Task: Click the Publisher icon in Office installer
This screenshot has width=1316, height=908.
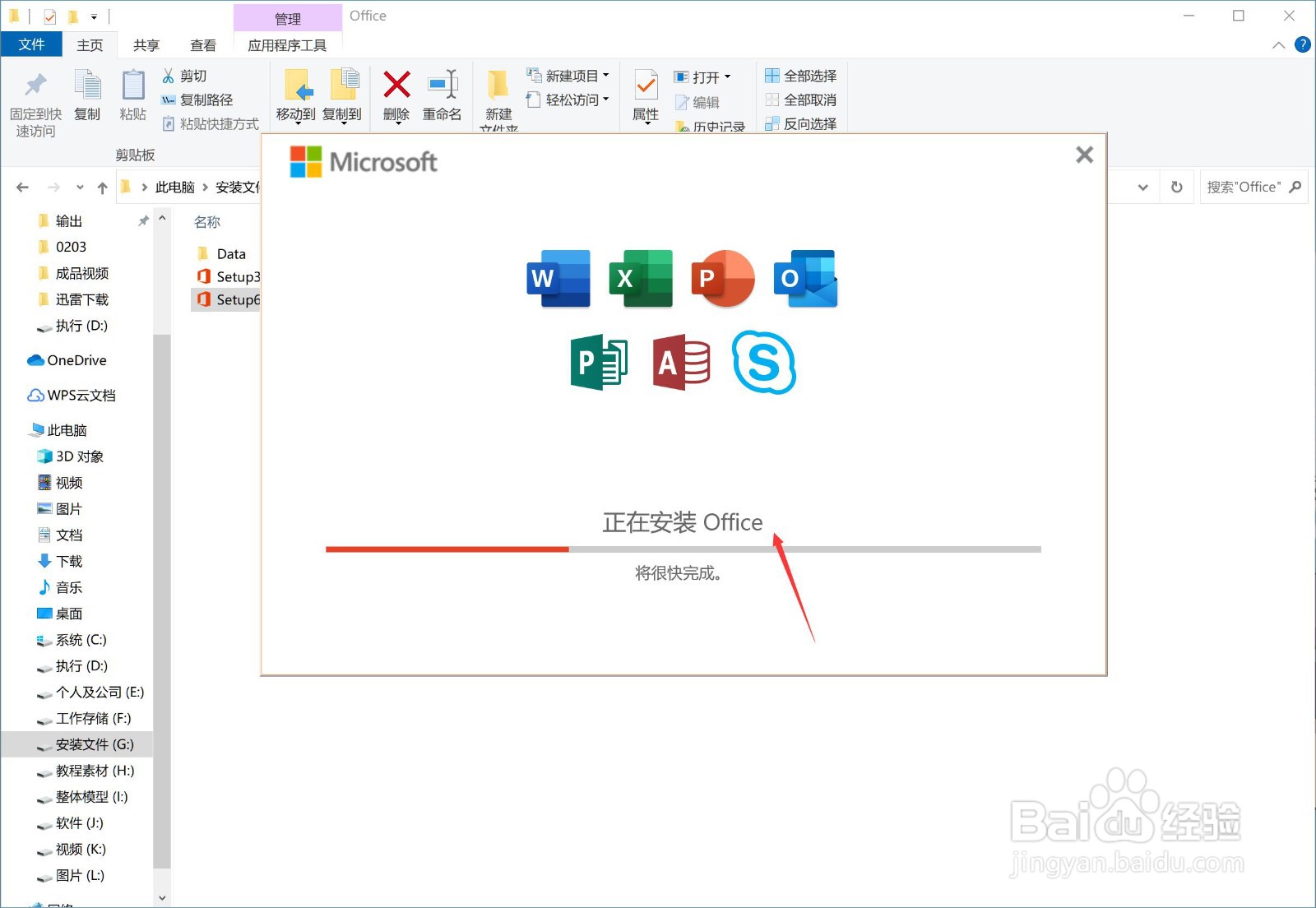Action: coord(600,362)
